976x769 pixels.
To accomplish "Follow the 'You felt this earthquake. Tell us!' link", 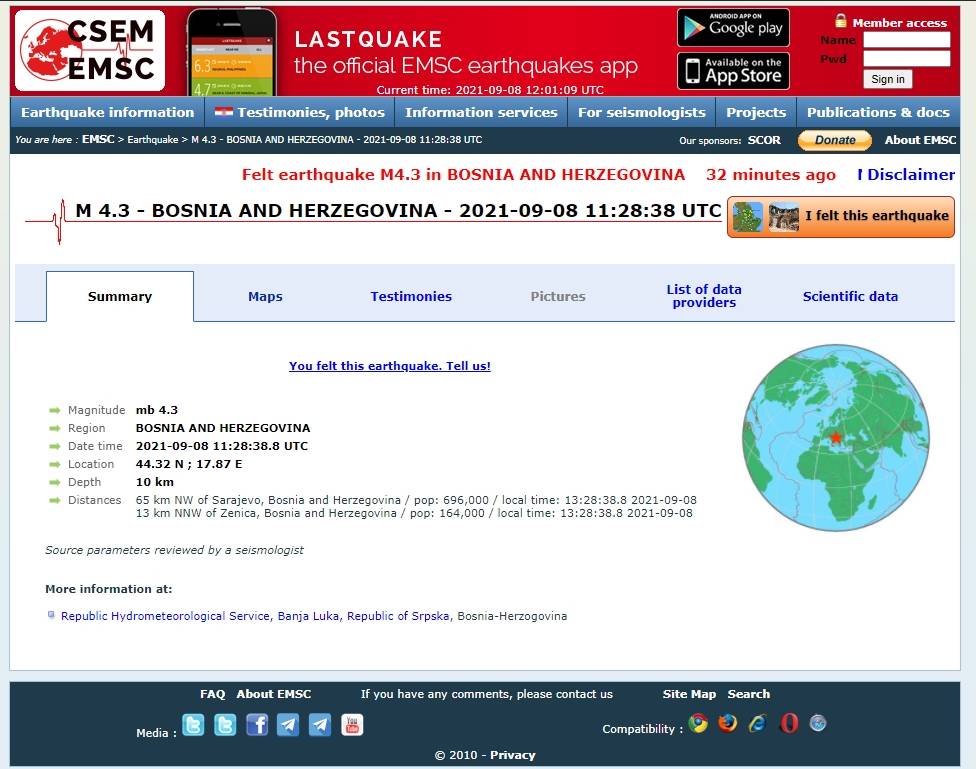I will tap(390, 366).
